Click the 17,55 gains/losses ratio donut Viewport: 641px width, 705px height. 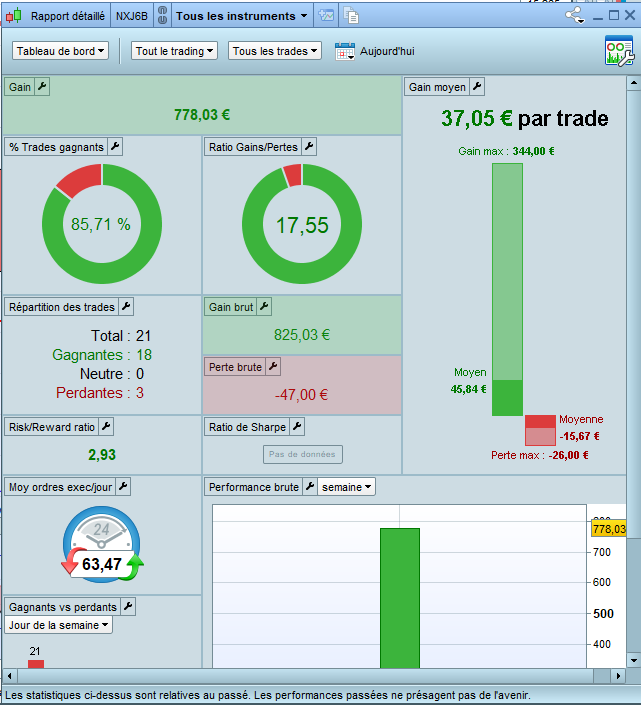point(302,224)
